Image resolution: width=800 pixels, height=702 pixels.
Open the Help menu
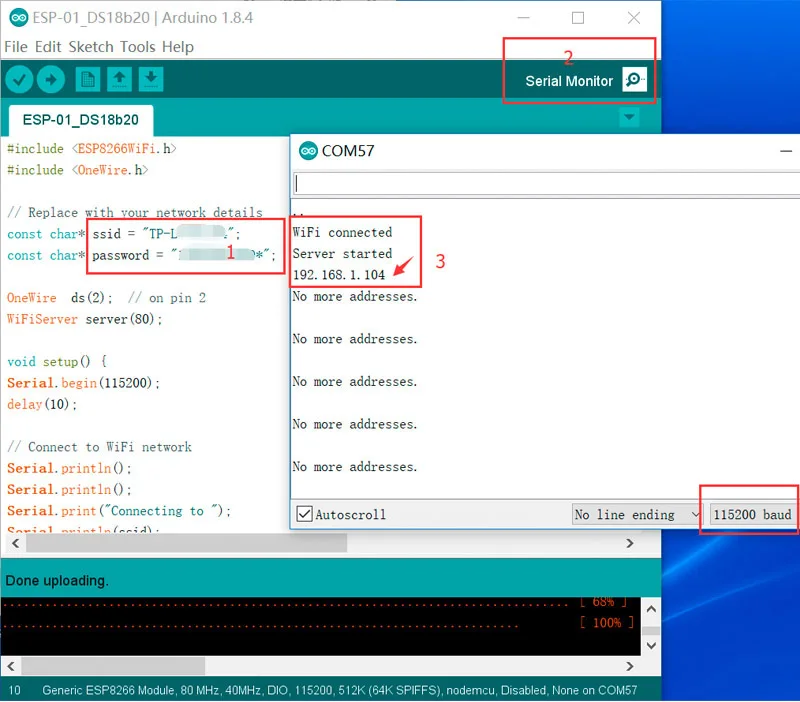(x=178, y=47)
